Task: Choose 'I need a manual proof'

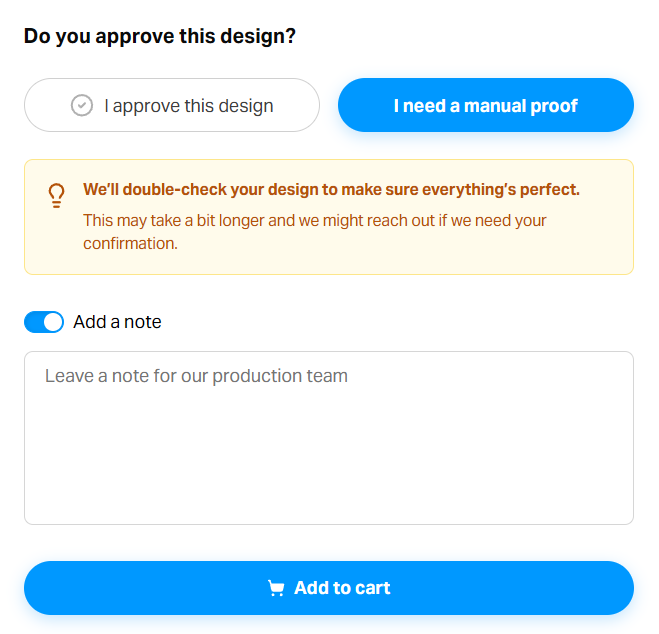Action: point(485,105)
